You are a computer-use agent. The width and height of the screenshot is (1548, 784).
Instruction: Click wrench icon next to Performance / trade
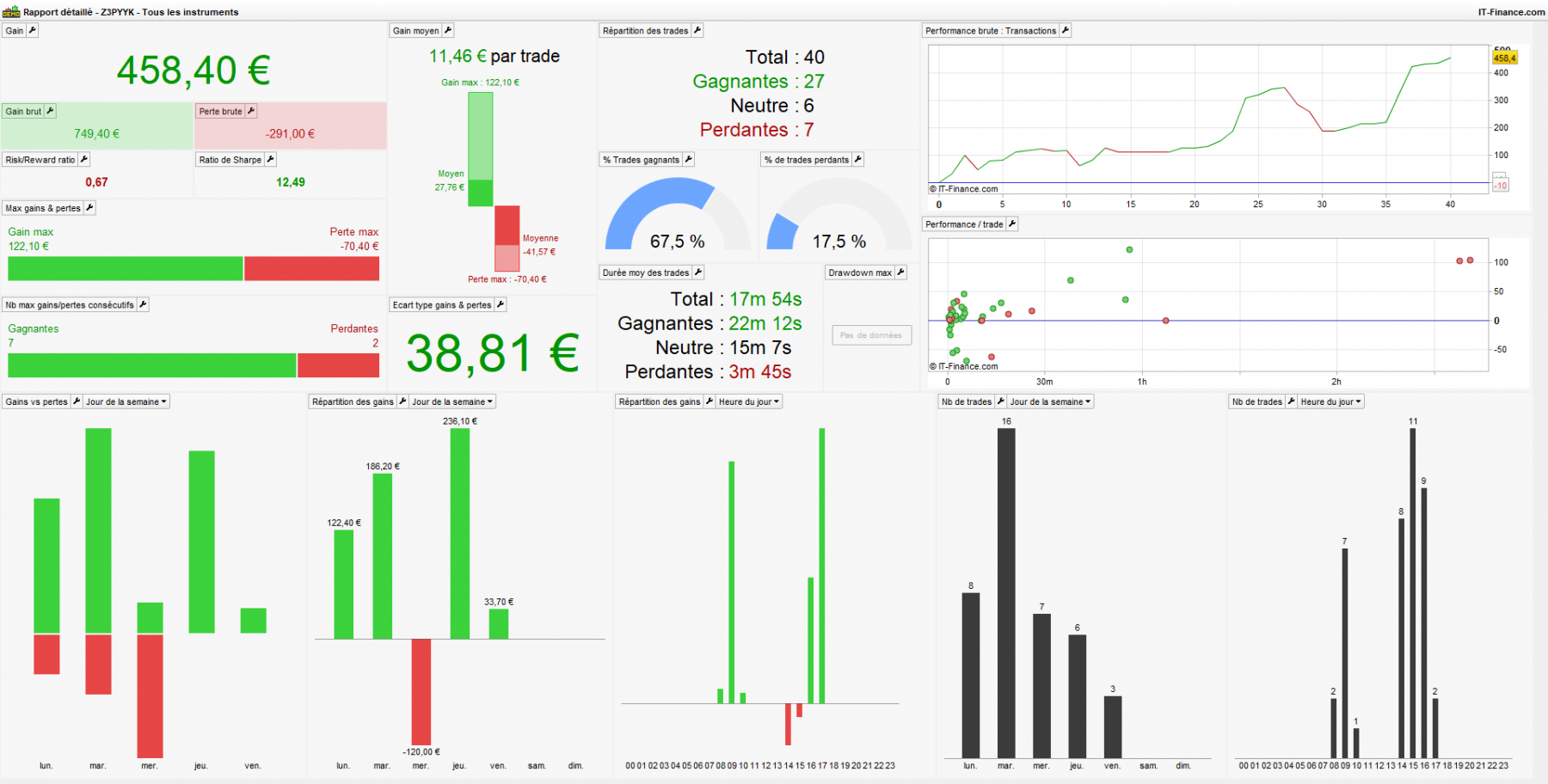coord(1012,224)
